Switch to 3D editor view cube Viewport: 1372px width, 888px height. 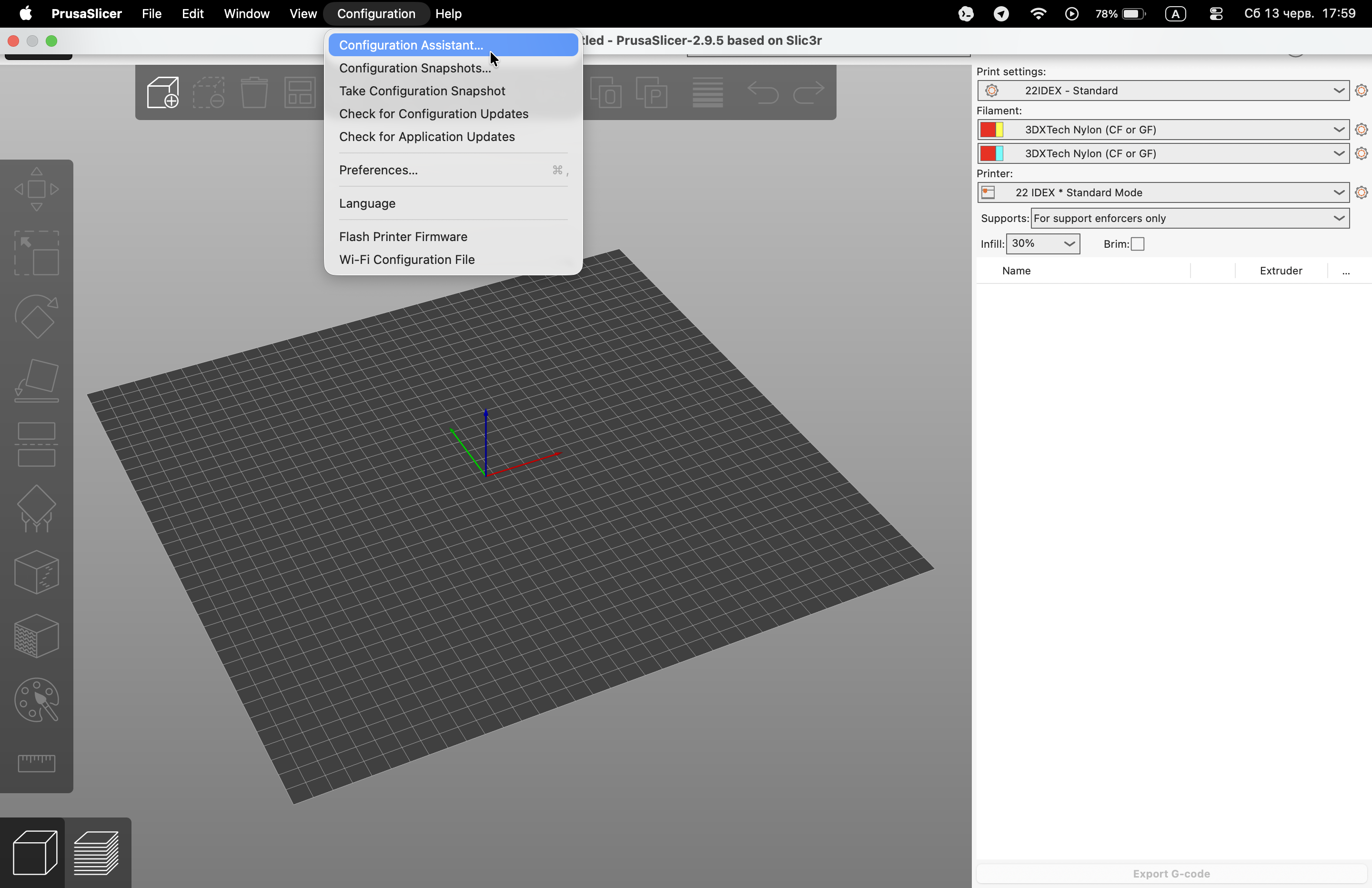pyautogui.click(x=35, y=852)
